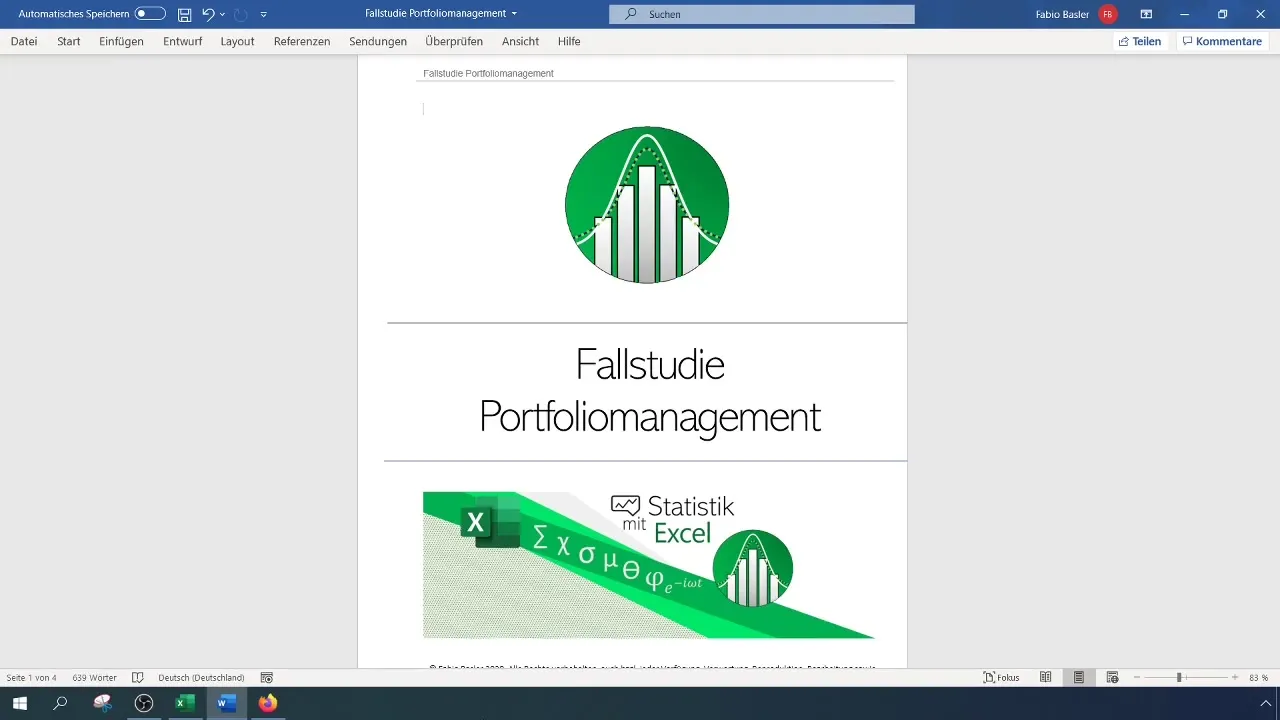The image size is (1280, 720).
Task: Open the Einfügen tab
Action: point(122,41)
